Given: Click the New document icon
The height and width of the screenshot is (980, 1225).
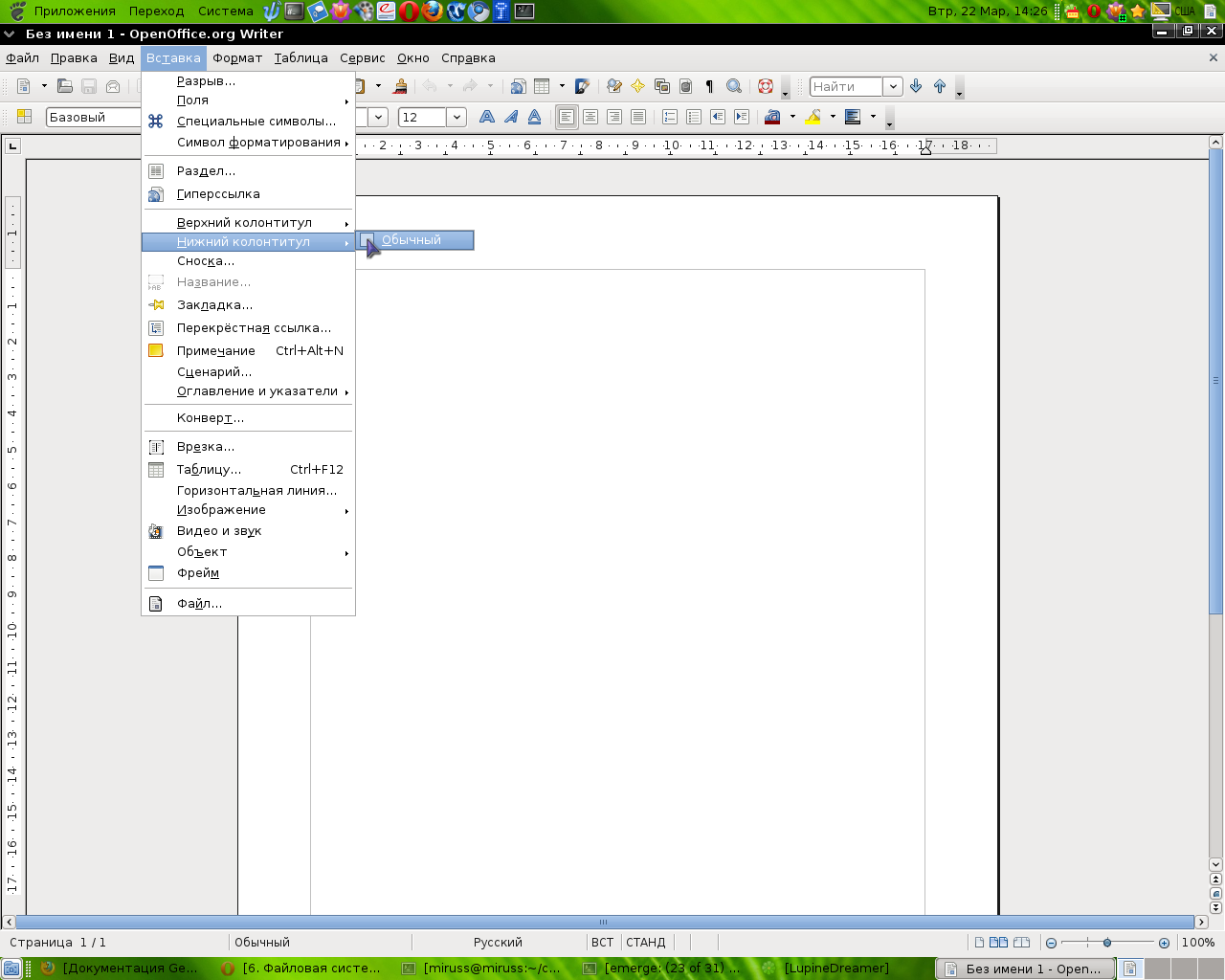Looking at the screenshot, I should [24, 86].
